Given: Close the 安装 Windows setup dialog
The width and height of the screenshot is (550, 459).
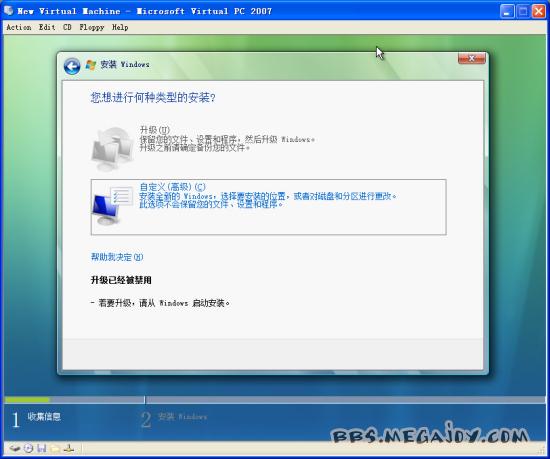Looking at the screenshot, I should (x=471, y=59).
